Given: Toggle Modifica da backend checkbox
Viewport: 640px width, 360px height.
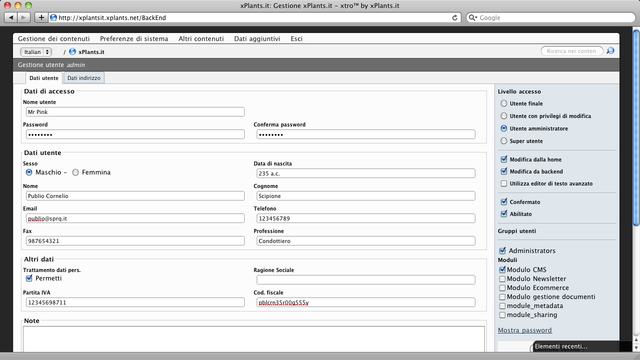Looking at the screenshot, I should (504, 171).
